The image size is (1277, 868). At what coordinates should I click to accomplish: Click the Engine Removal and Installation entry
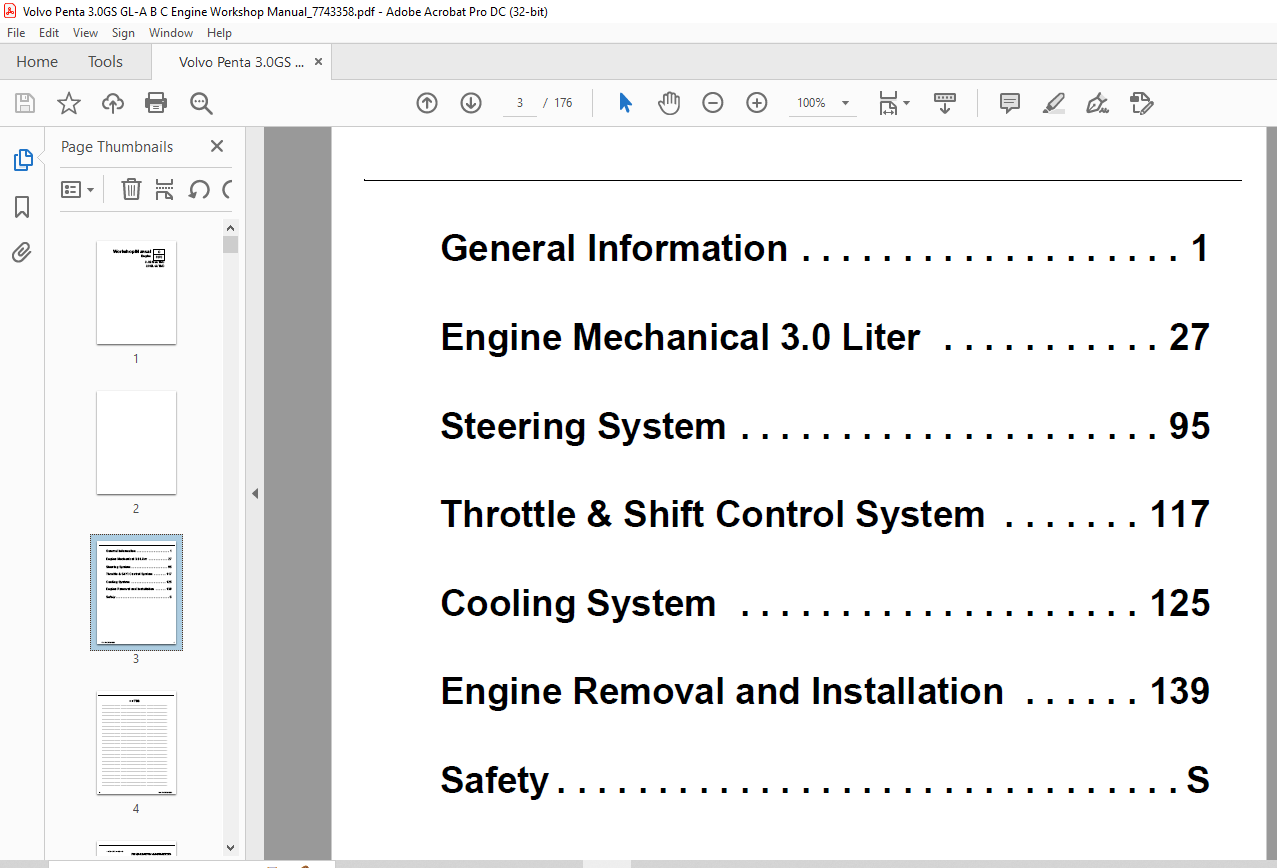tap(825, 691)
